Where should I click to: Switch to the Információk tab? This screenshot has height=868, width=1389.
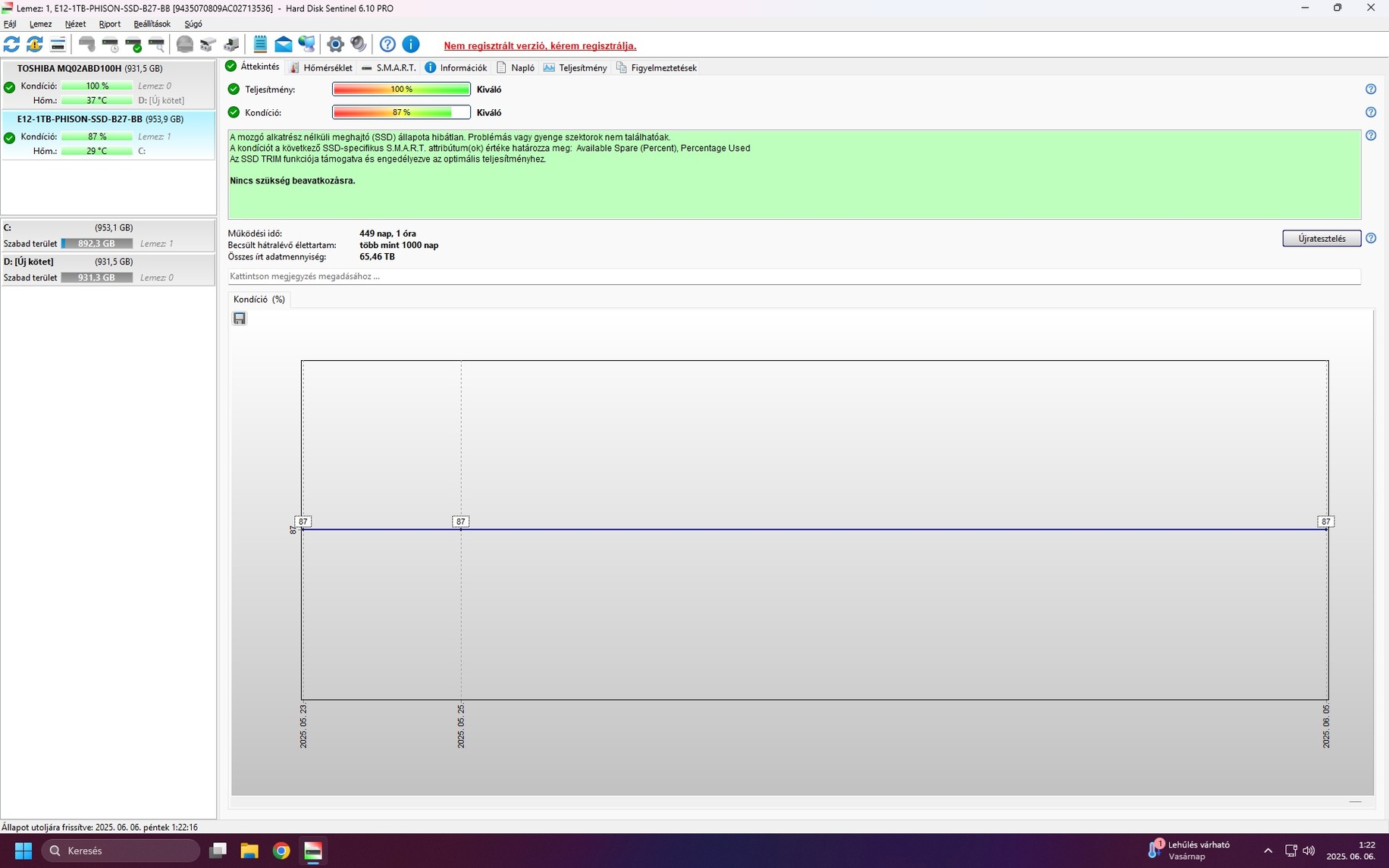click(456, 67)
